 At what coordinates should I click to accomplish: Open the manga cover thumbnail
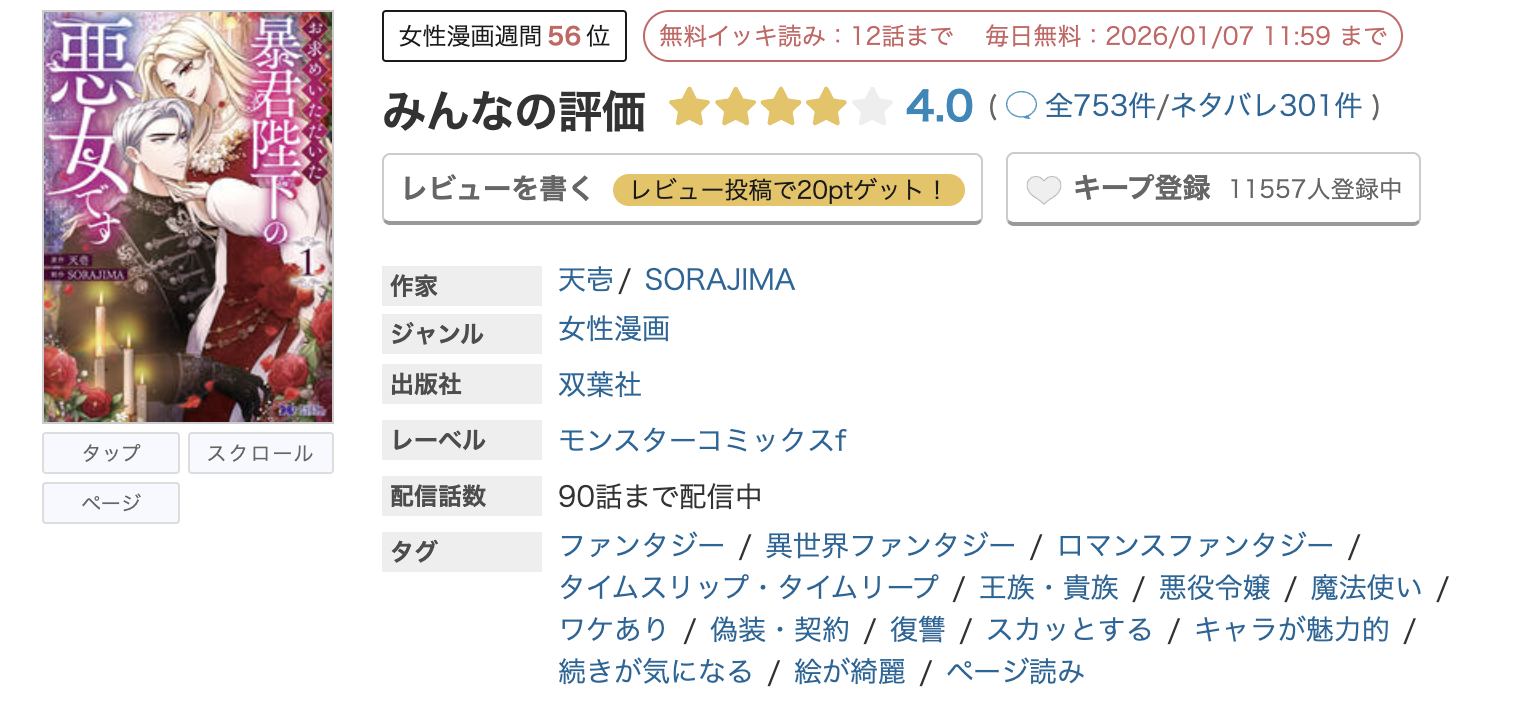point(186,211)
